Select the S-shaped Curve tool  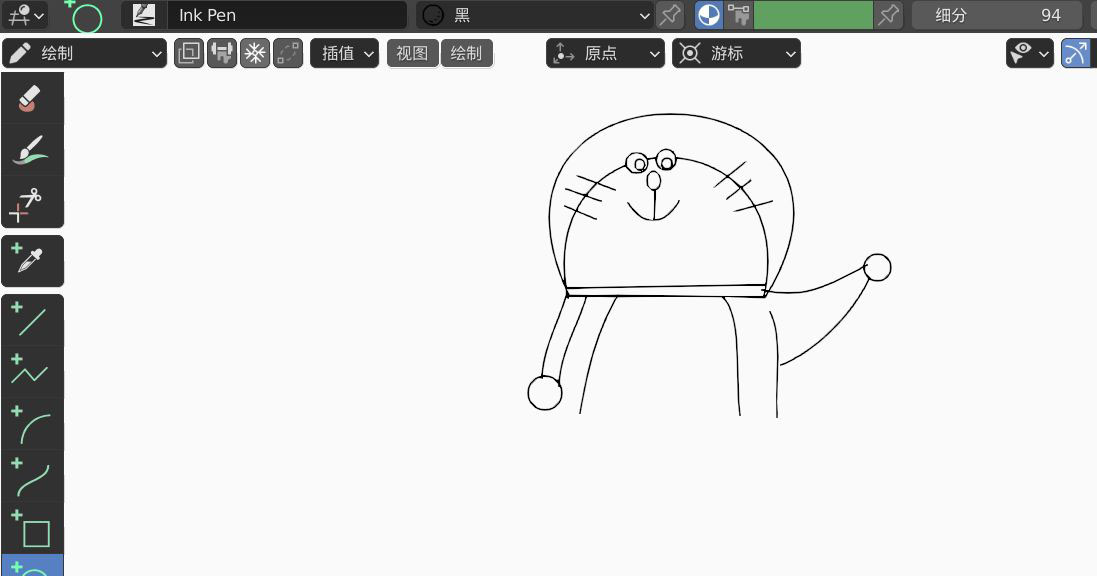(32, 476)
